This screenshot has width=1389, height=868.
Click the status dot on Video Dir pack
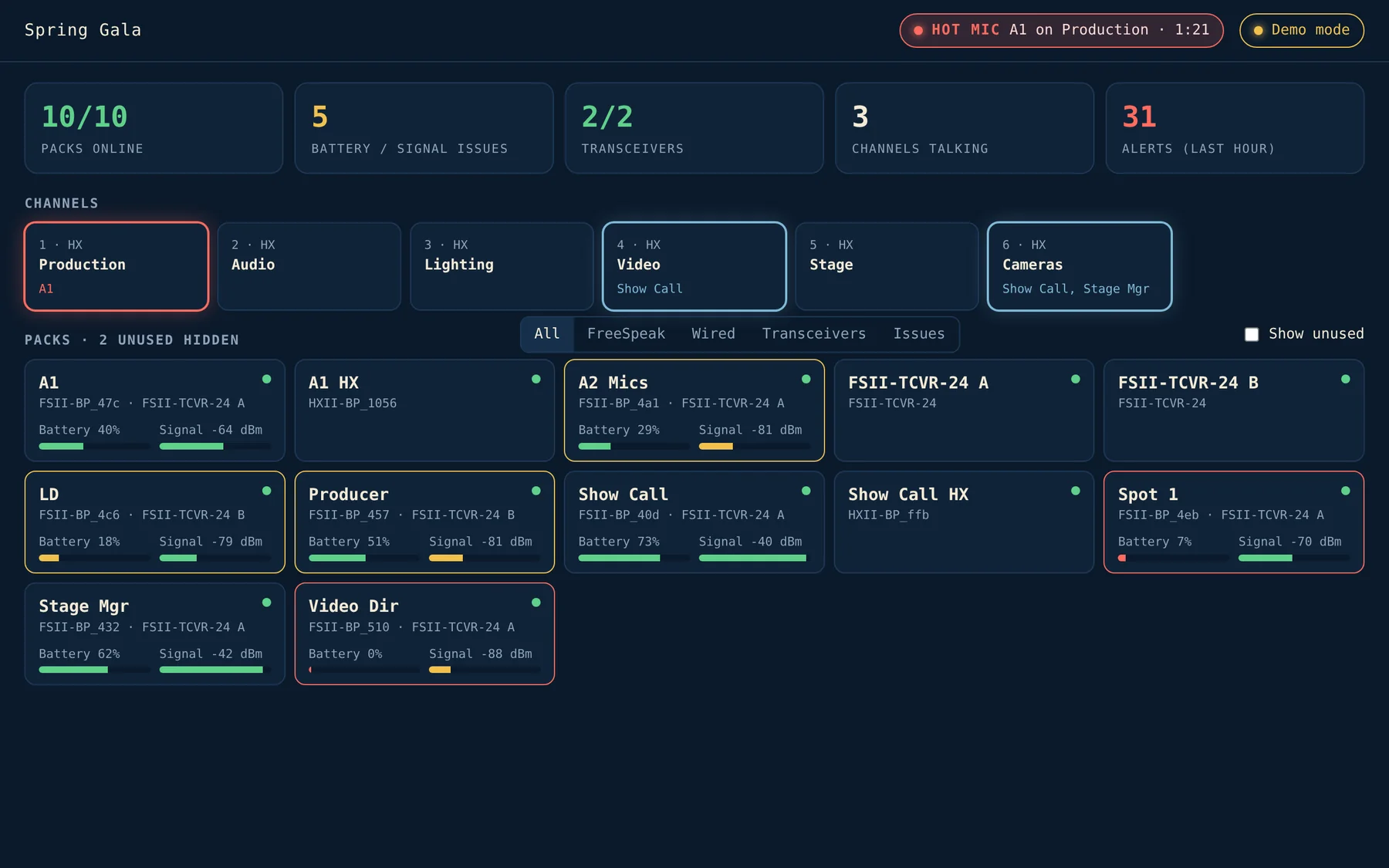pos(536,603)
